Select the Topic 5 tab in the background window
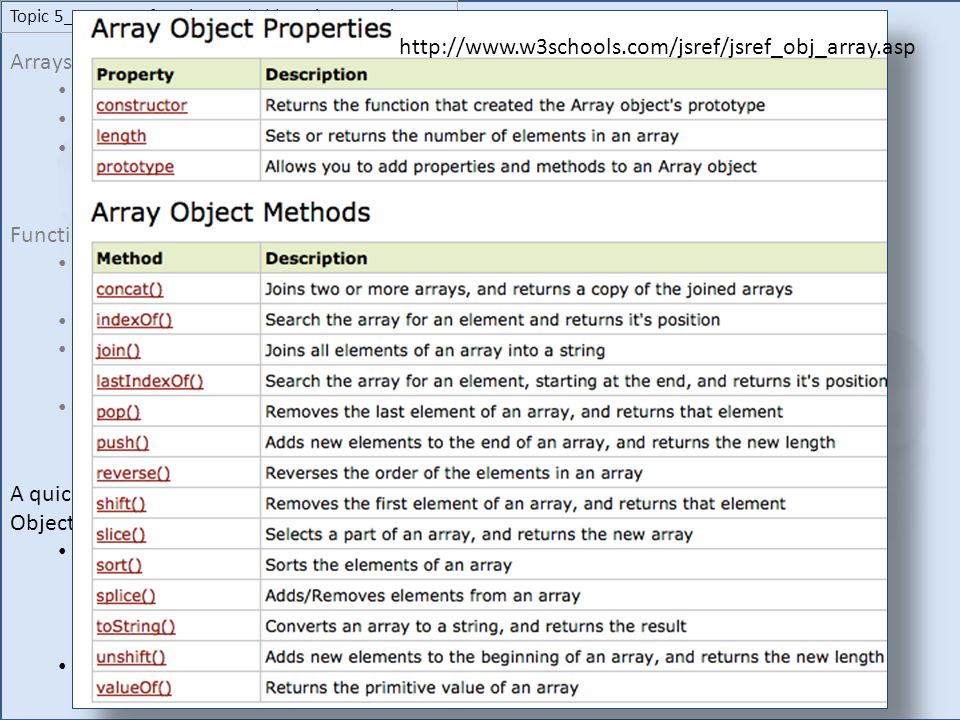 (x=38, y=17)
